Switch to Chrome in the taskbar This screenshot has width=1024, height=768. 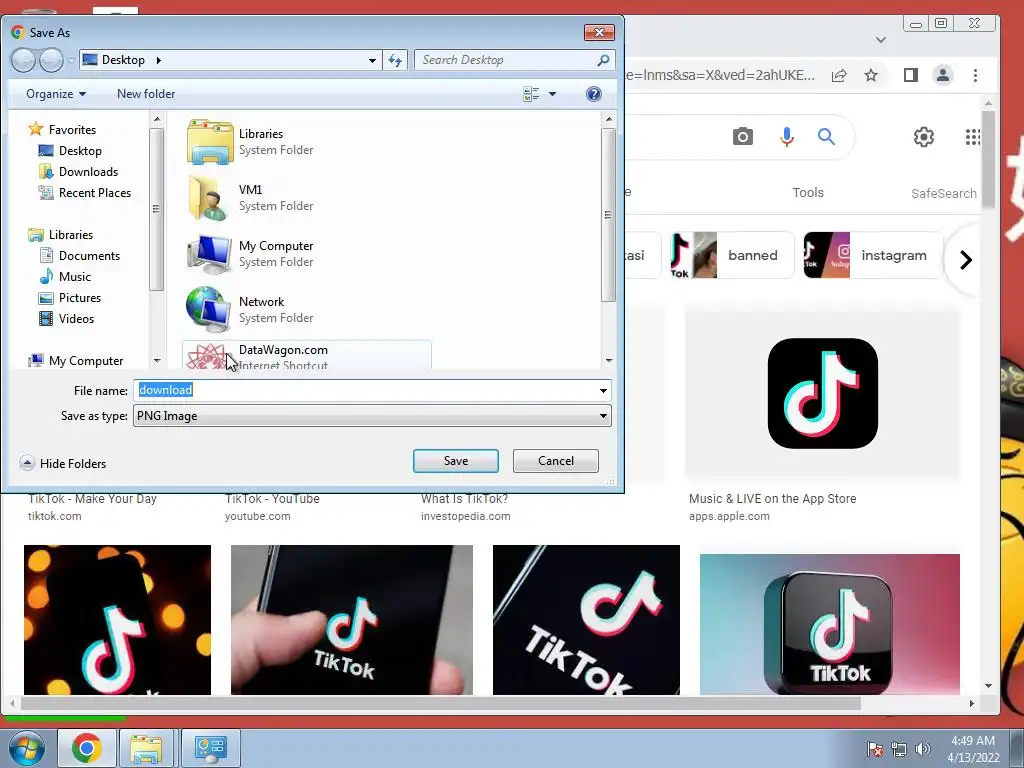pyautogui.click(x=87, y=748)
